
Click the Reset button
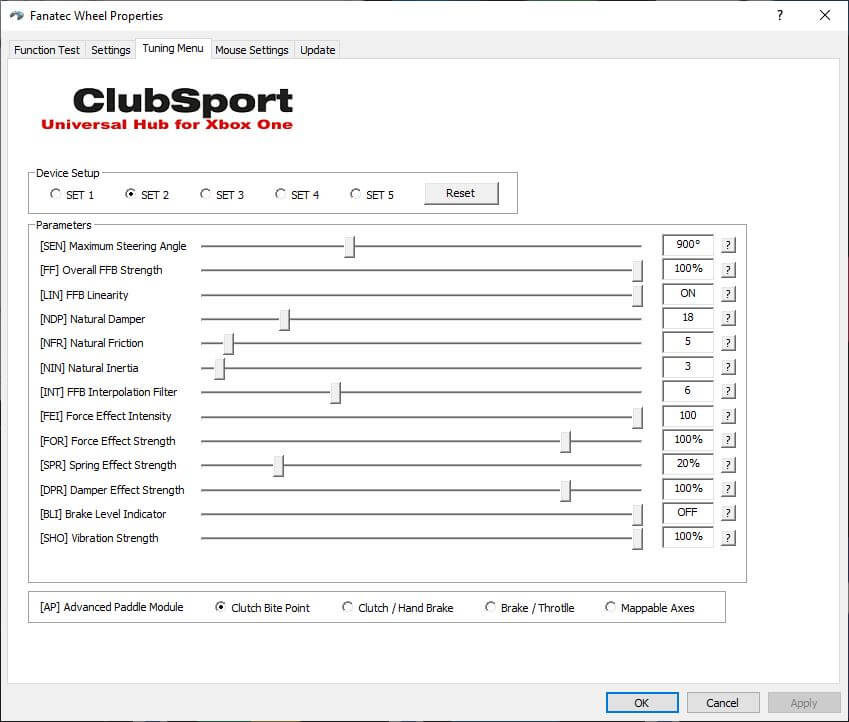coord(461,193)
